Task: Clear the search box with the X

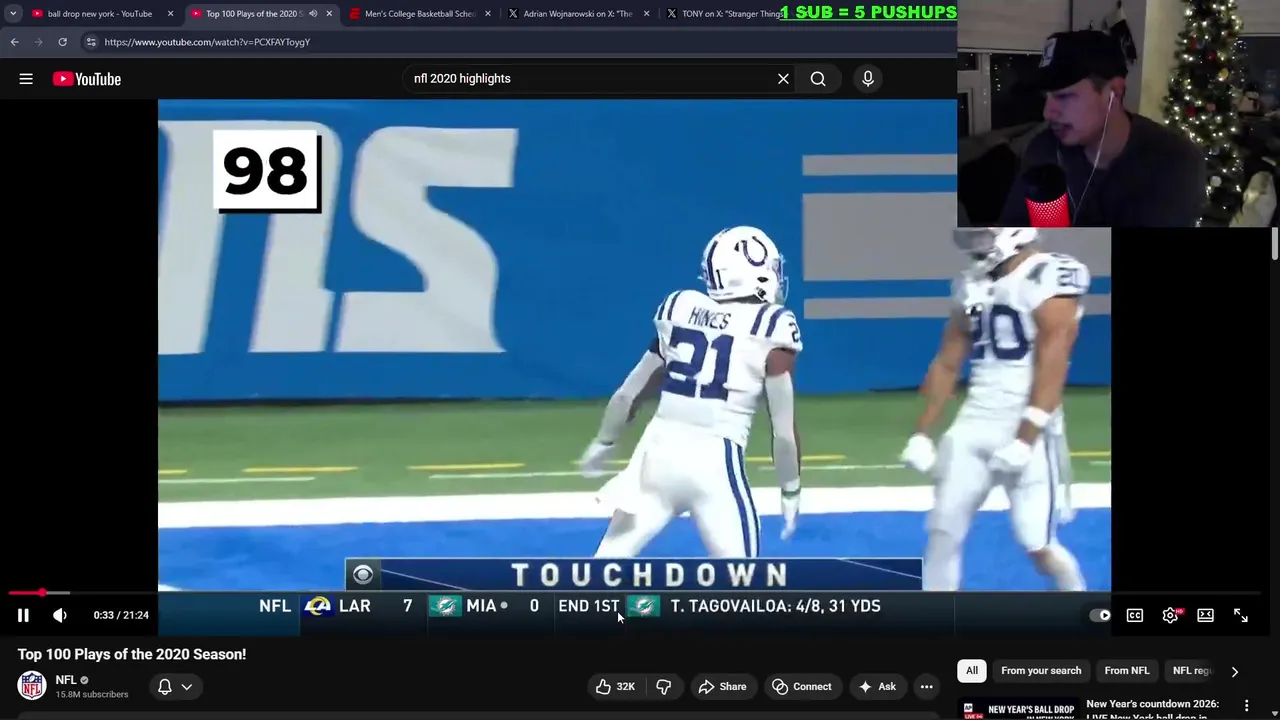Action: [x=783, y=79]
